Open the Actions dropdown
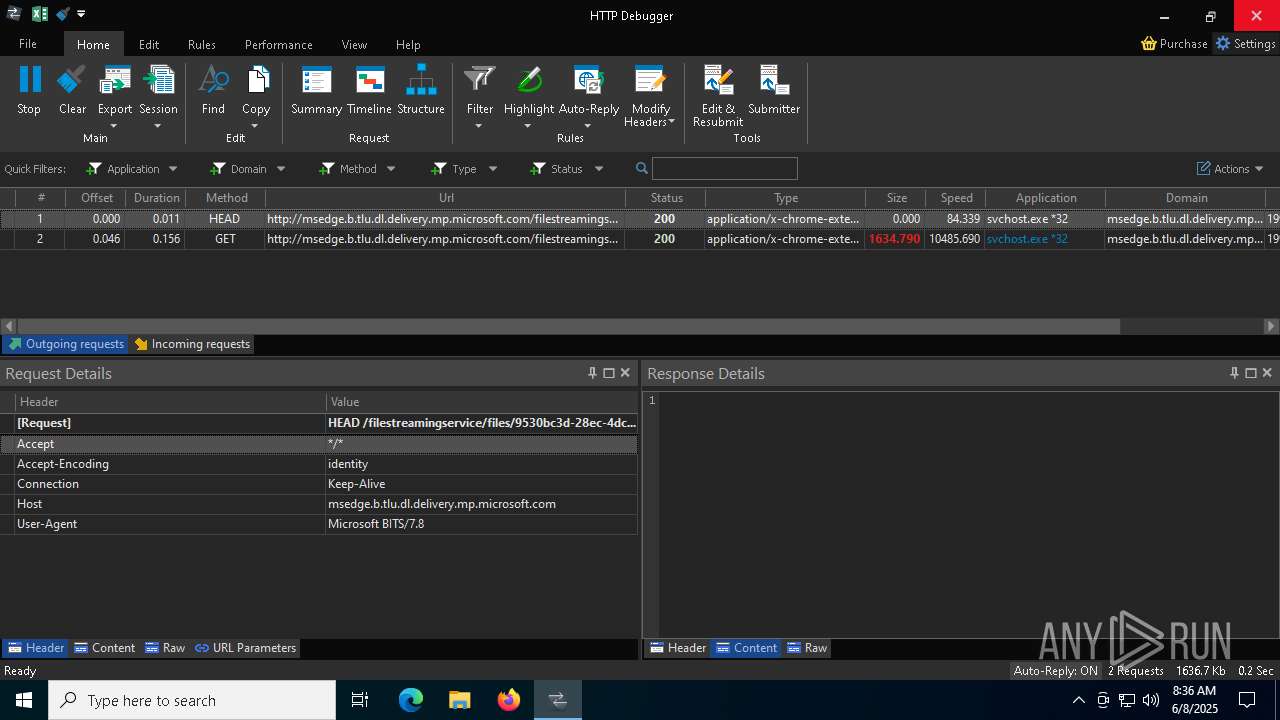Image resolution: width=1280 pixels, height=720 pixels. click(1230, 169)
